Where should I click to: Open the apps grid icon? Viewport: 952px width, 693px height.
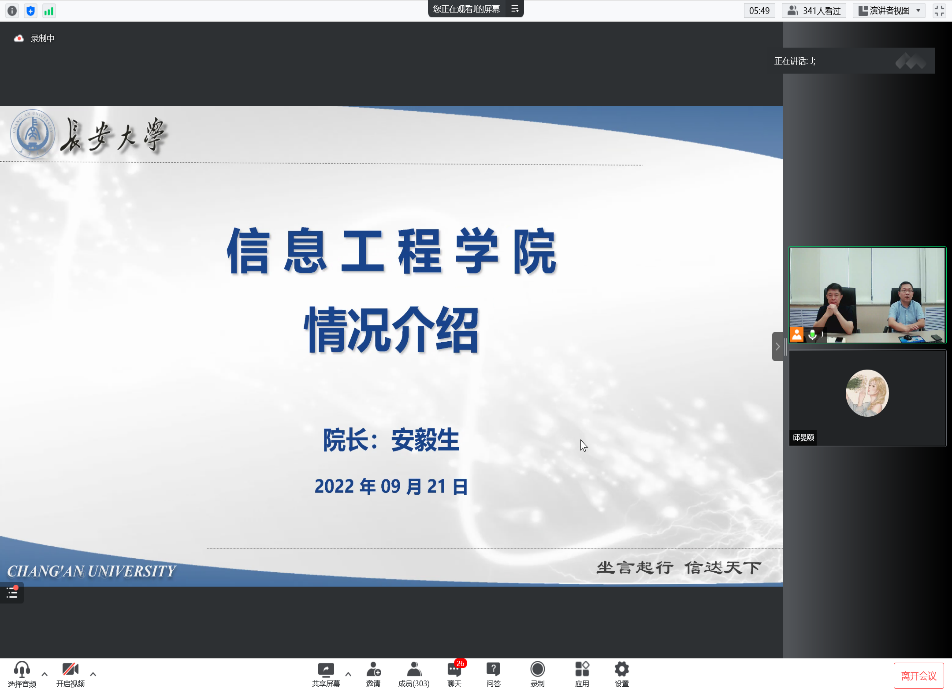click(x=582, y=670)
